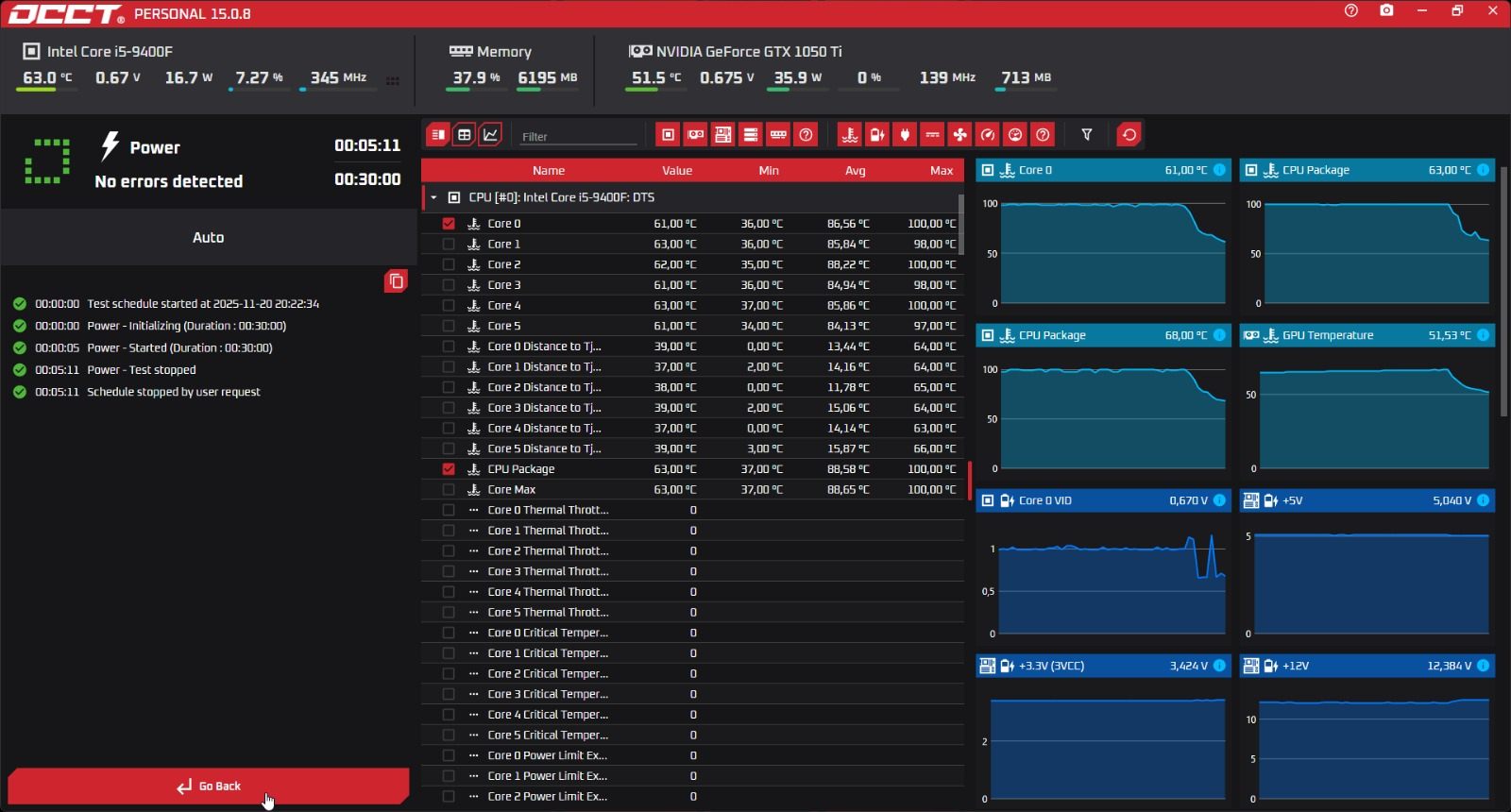Reset monitoring min/max values
1511x812 pixels.
[x=1129, y=135]
